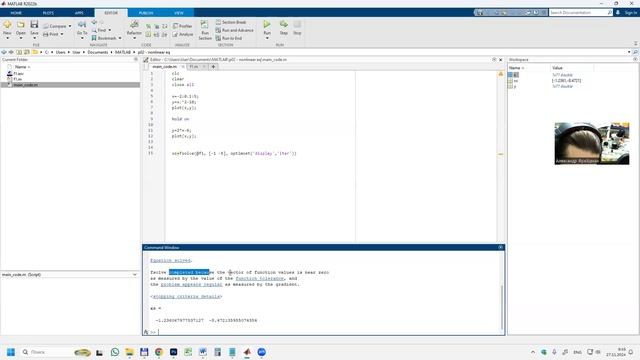
Task: Click the Compare files button
Action: [x=56, y=26]
